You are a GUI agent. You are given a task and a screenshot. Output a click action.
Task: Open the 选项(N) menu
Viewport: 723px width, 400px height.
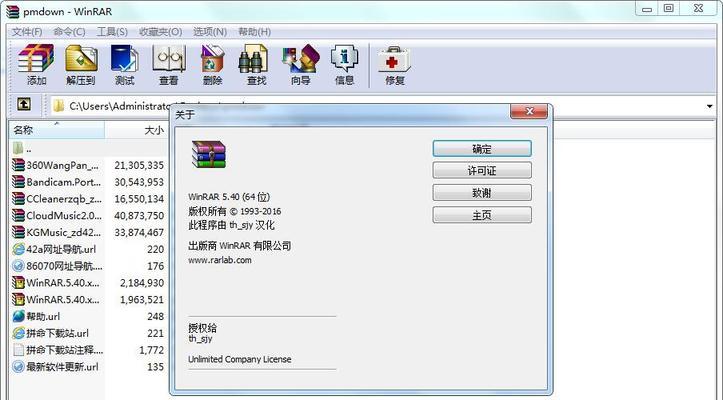click(x=210, y=32)
